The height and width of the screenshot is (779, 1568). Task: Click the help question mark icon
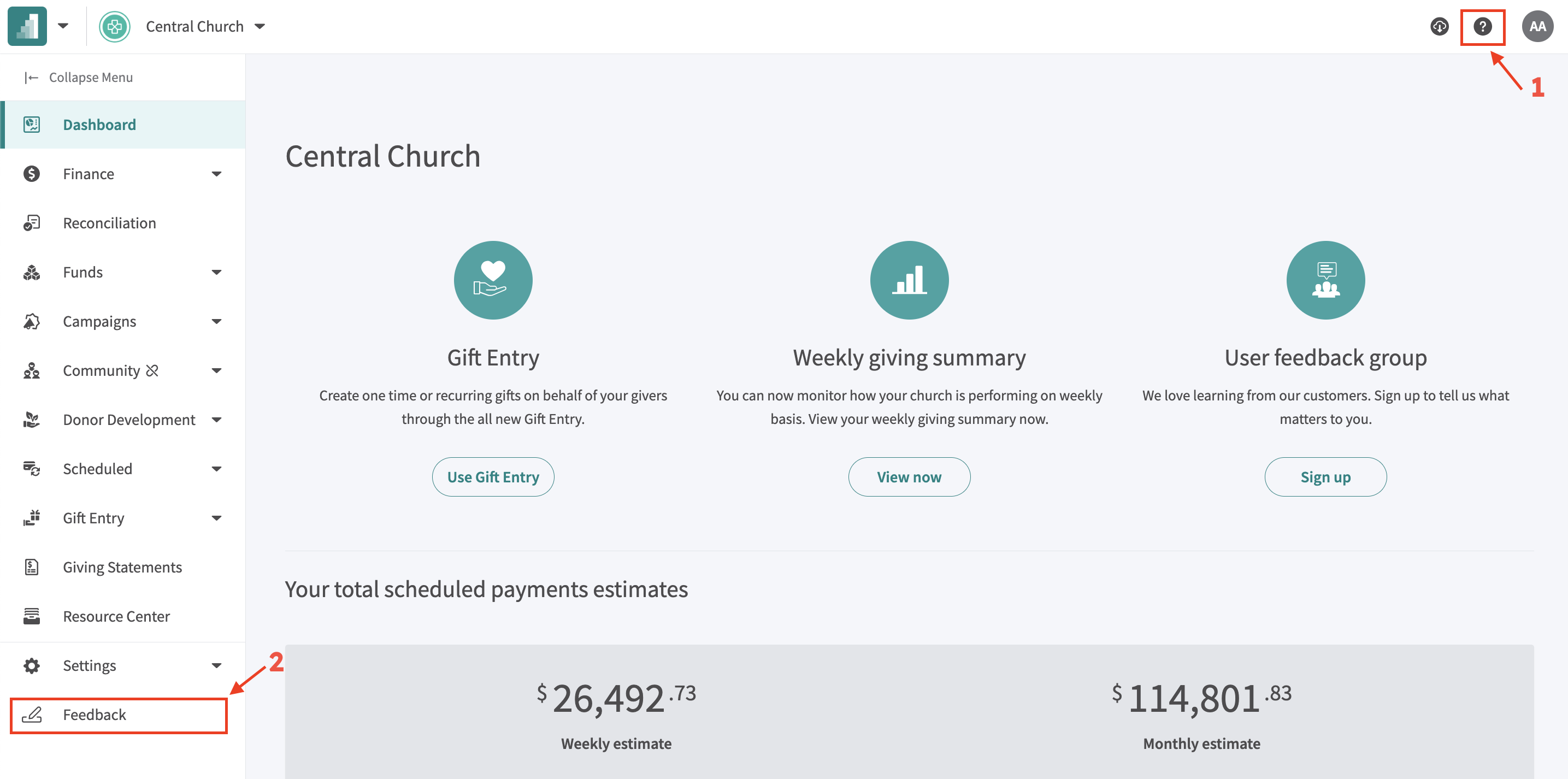pos(1482,27)
